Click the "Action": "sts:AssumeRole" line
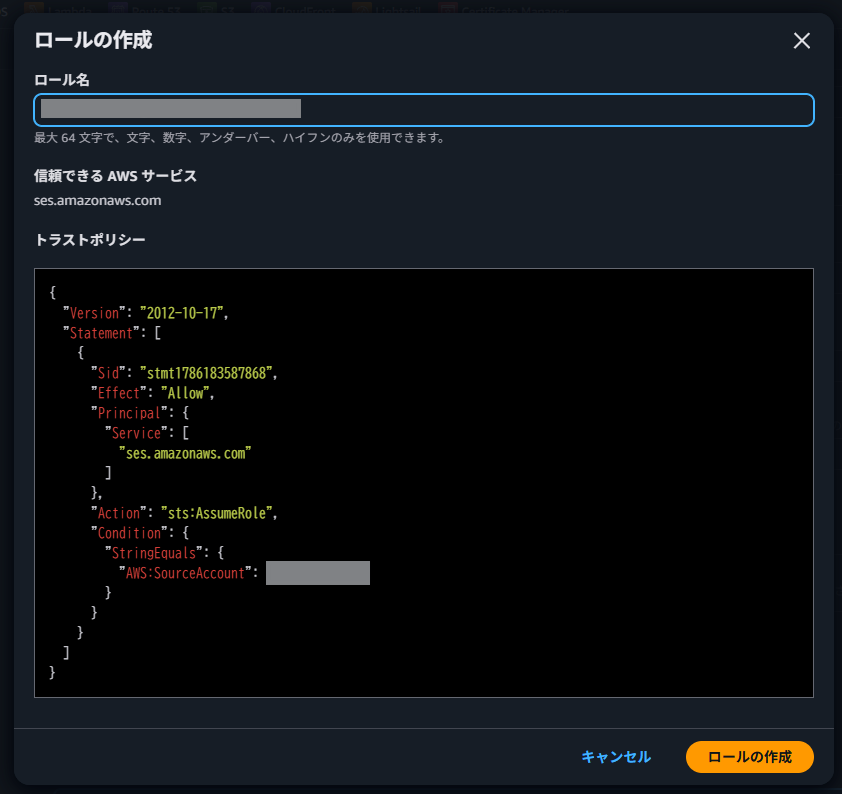The width and height of the screenshot is (842, 794). (184, 513)
